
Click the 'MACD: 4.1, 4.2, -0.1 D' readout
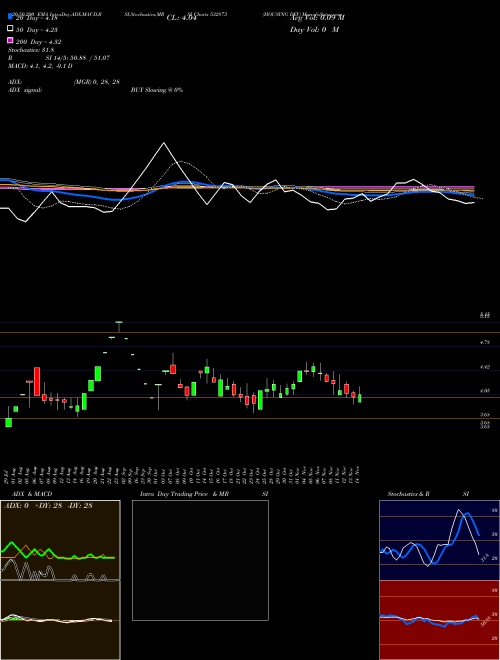[x=40, y=66]
